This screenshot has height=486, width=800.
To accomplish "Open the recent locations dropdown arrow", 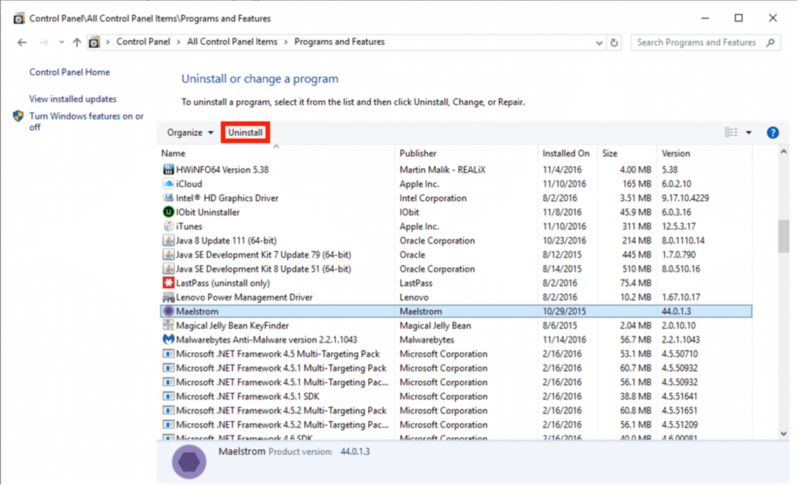I will pyautogui.click(x=61, y=42).
